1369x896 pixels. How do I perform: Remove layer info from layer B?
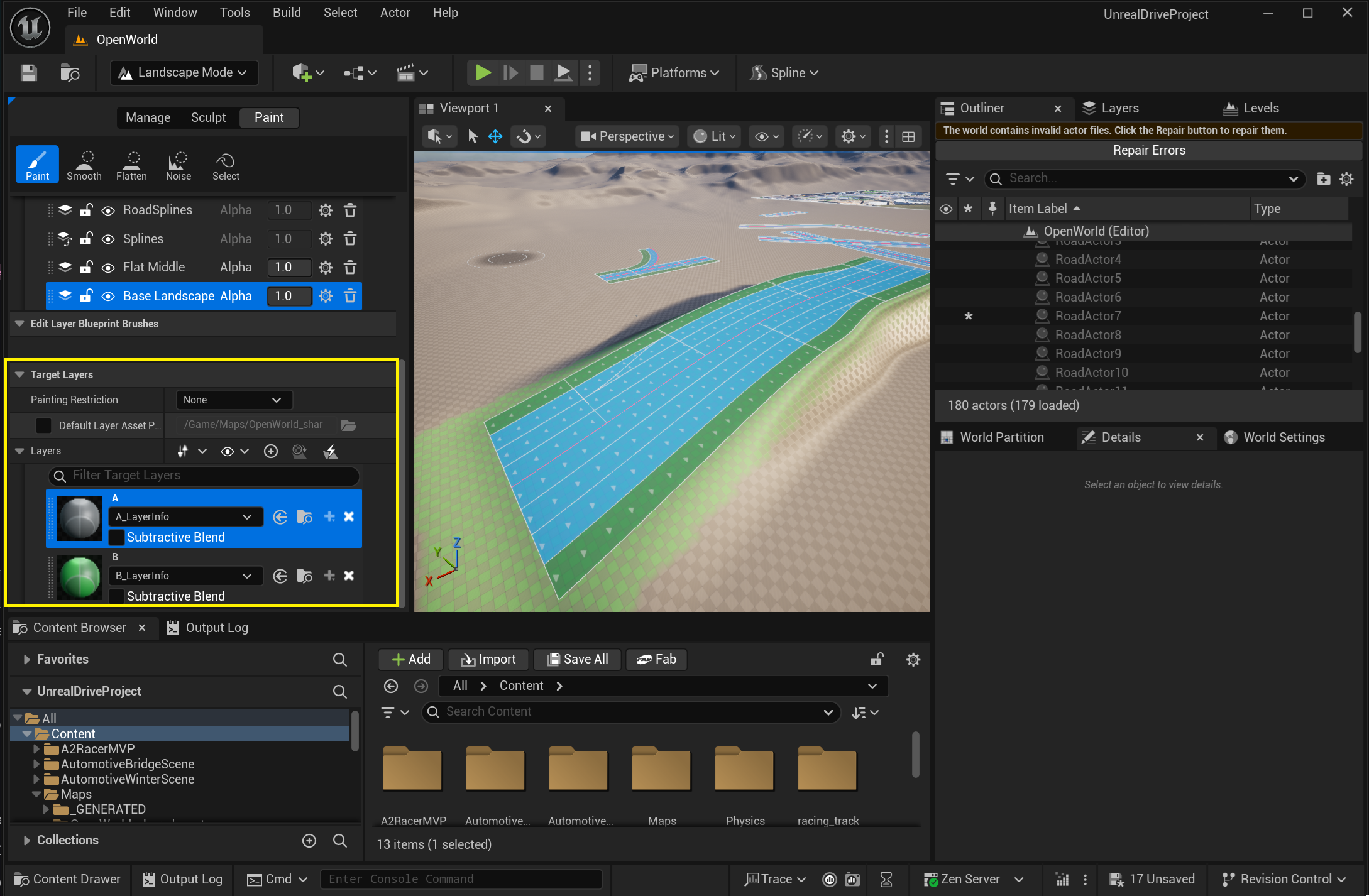(349, 576)
